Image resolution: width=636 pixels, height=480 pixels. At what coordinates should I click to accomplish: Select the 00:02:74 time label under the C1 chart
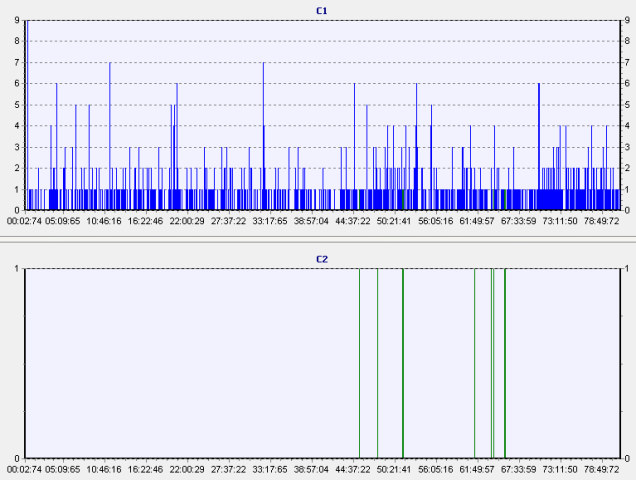click(x=25, y=221)
